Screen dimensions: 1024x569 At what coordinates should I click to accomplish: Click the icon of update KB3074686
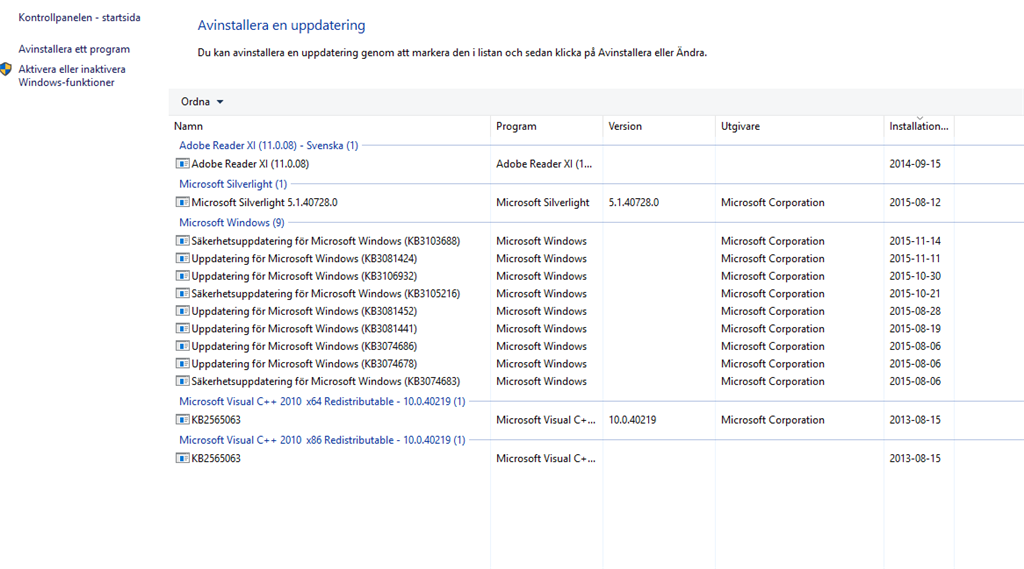(182, 346)
